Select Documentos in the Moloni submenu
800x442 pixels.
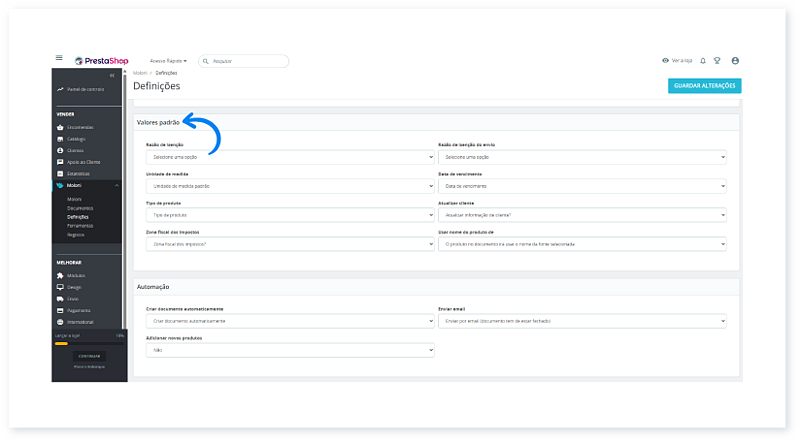pyautogui.click(x=80, y=208)
